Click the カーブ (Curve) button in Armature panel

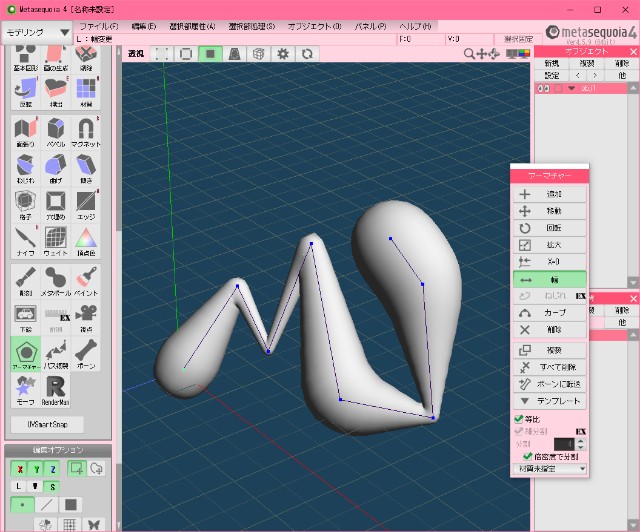(x=549, y=313)
